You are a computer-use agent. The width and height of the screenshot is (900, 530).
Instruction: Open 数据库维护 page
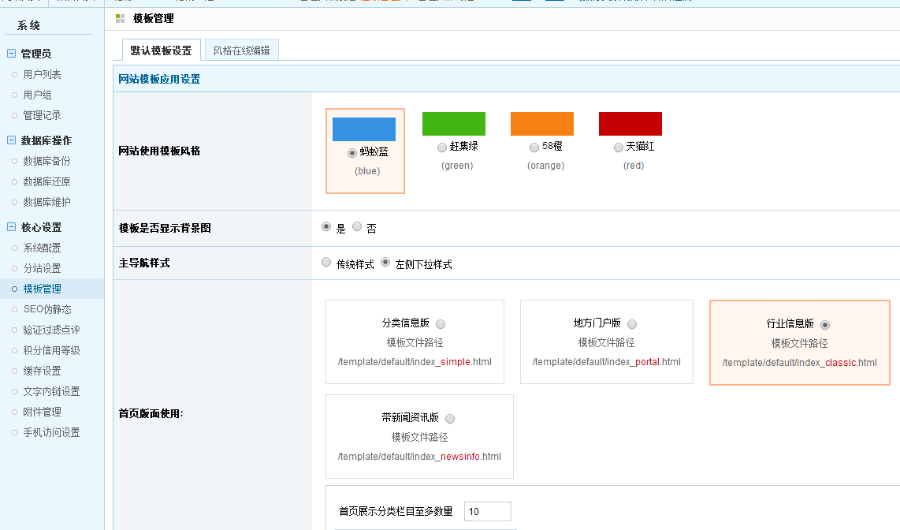coord(46,202)
